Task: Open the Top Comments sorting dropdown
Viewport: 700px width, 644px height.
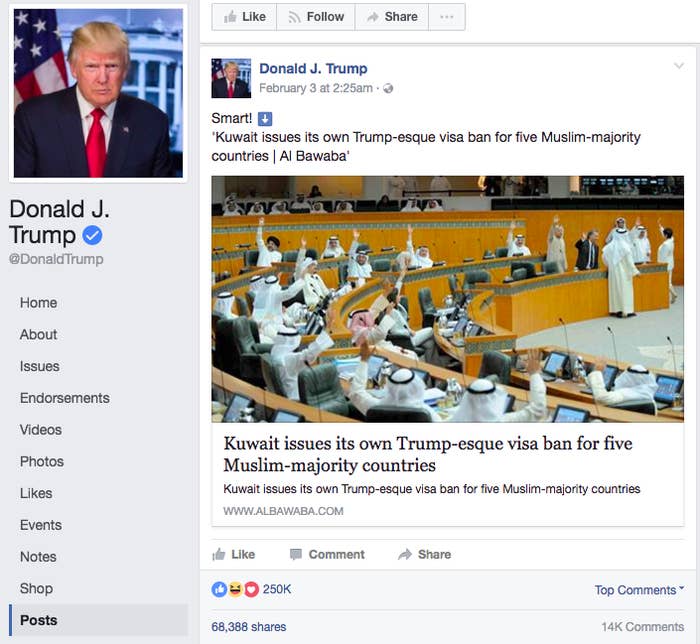Action: coord(639,590)
